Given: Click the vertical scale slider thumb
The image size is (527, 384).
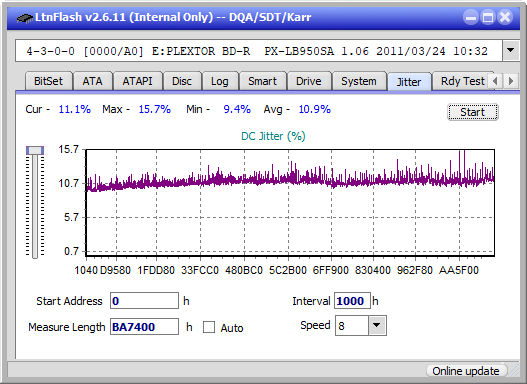Looking at the screenshot, I should pyautogui.click(x=35, y=150).
